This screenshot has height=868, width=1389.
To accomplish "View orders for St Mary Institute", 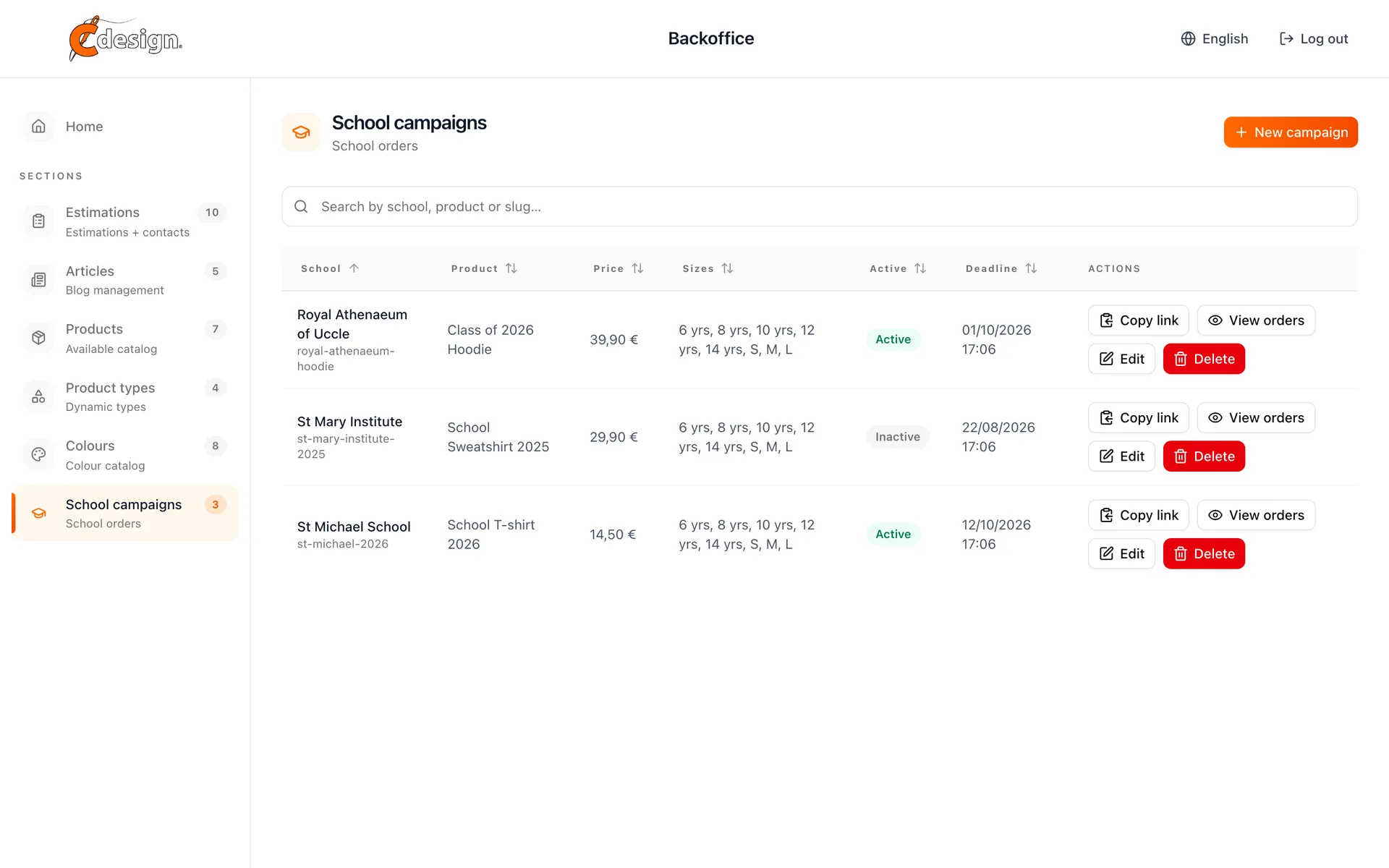I will [1256, 418].
